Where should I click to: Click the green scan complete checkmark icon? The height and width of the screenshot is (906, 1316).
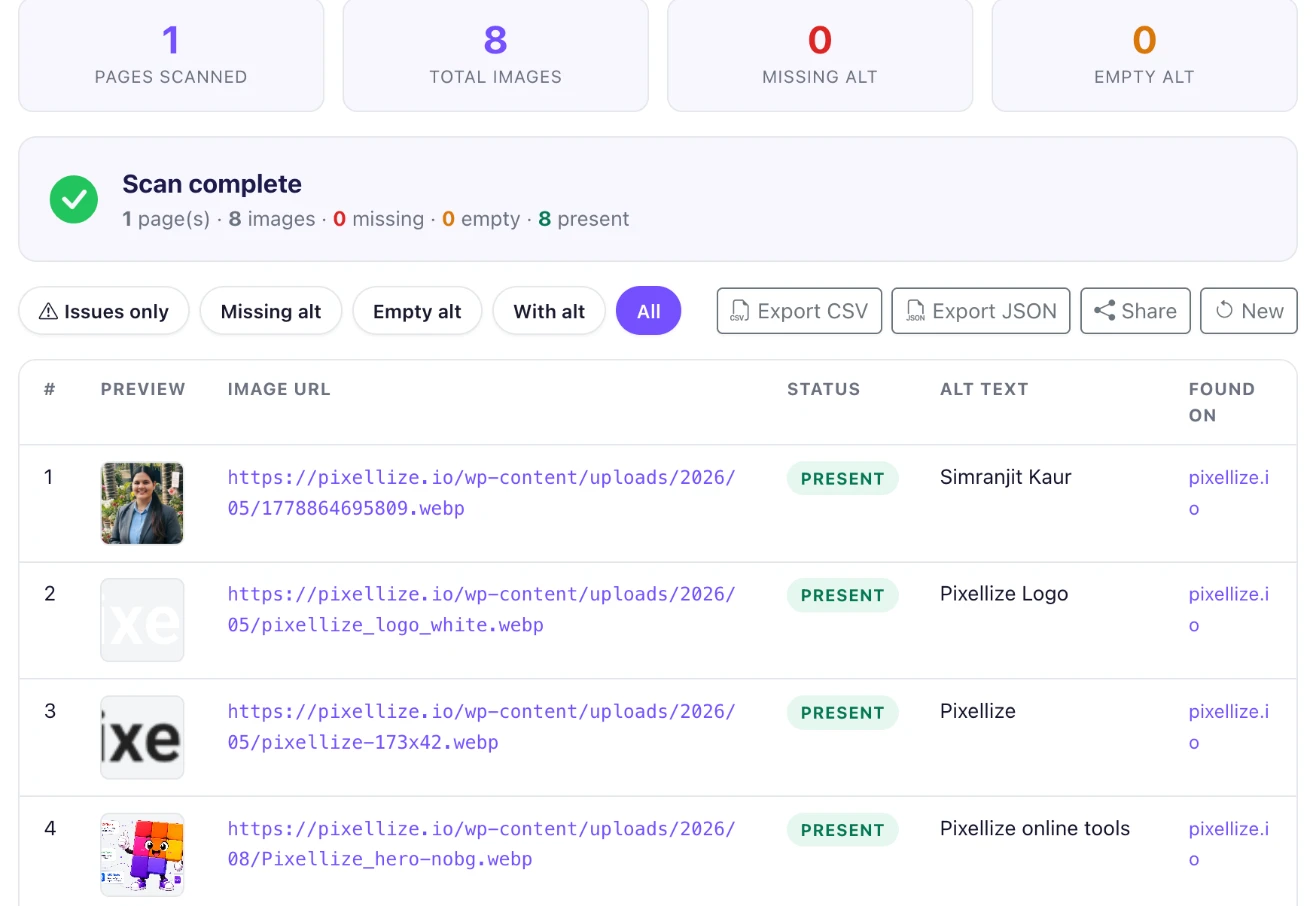pos(74,199)
